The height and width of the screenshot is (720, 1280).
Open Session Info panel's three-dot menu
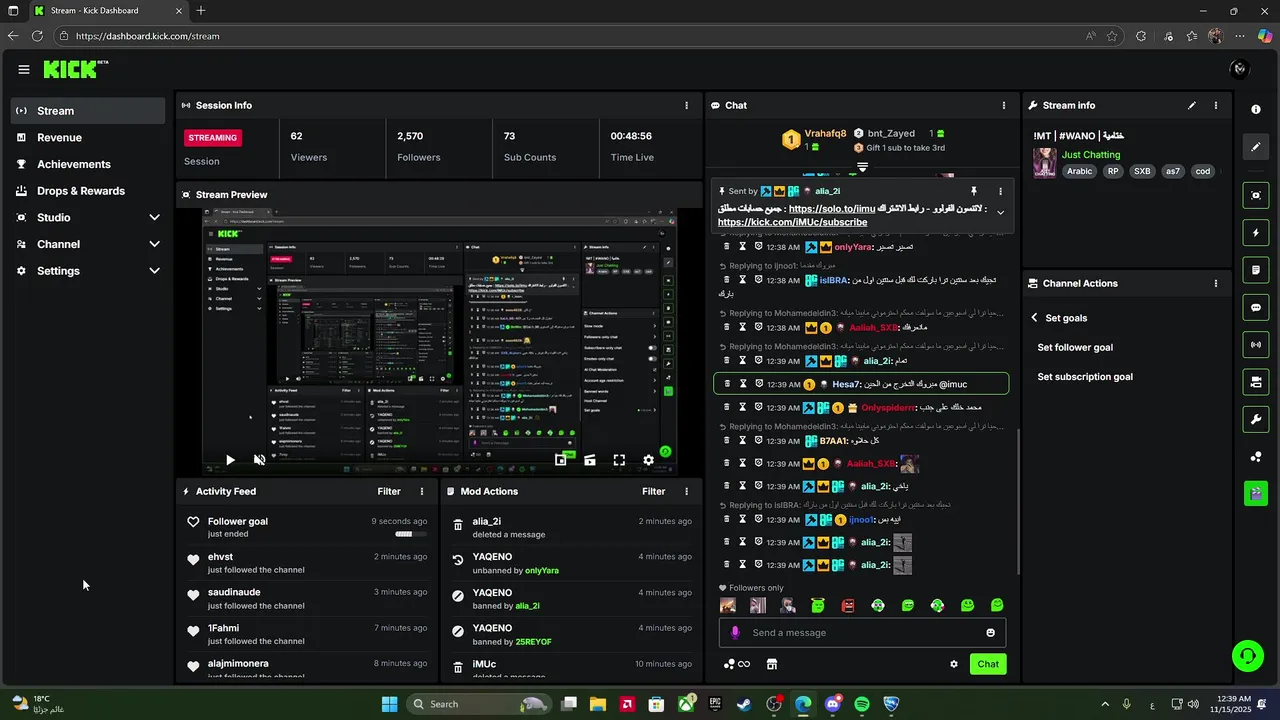pos(686,105)
